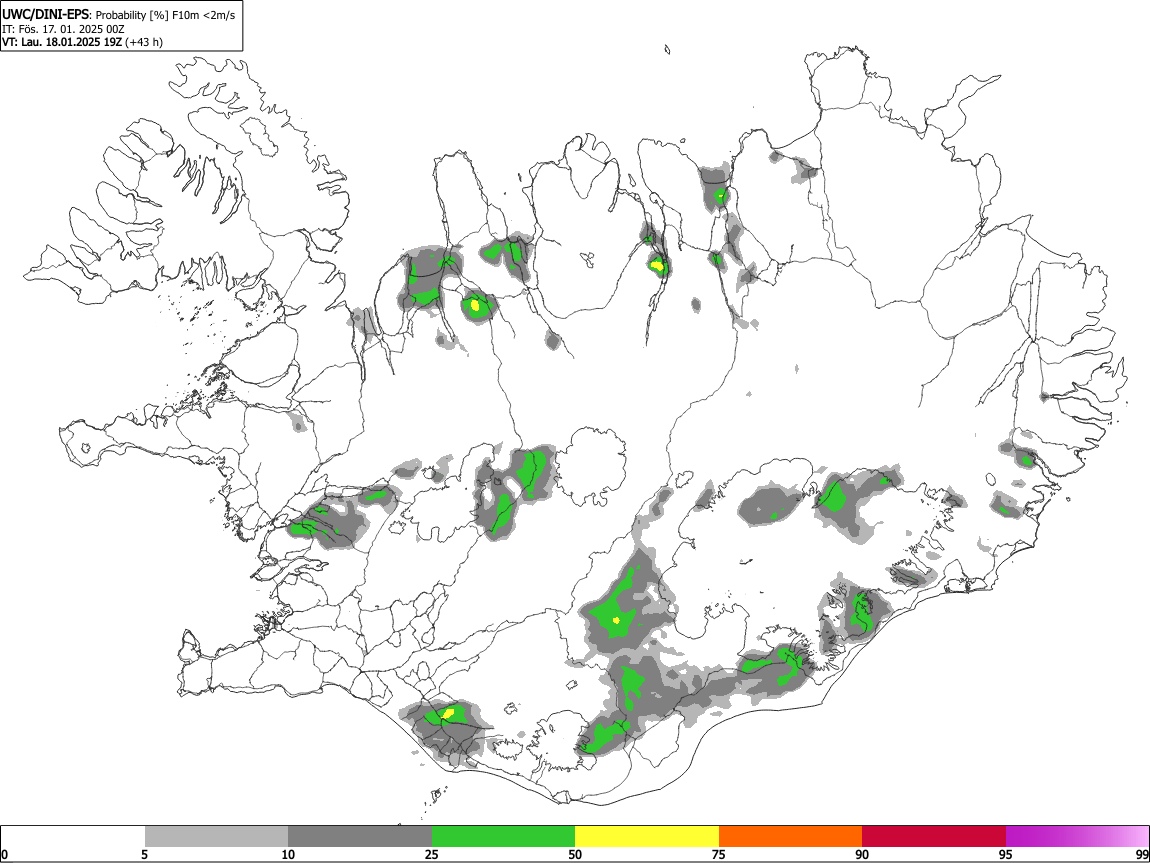
Task: Click the yellow 50-75% legend swatch
Action: click(647, 837)
